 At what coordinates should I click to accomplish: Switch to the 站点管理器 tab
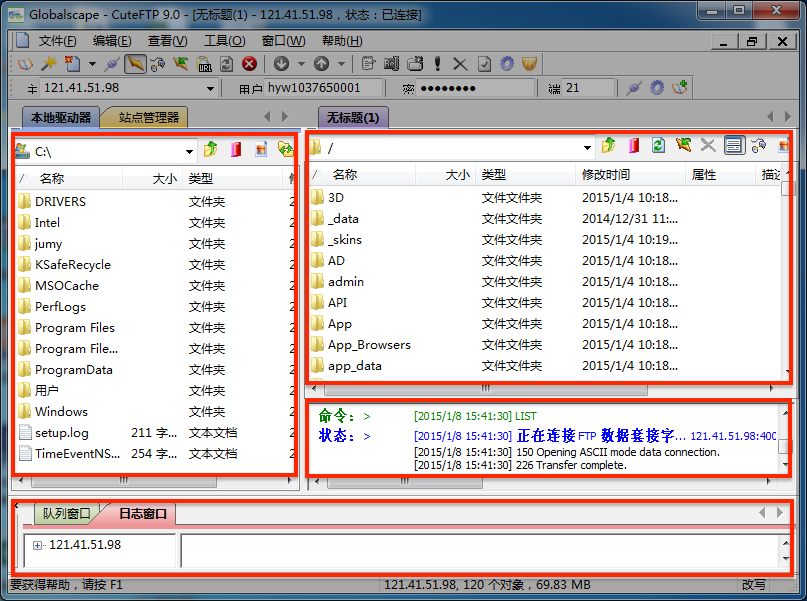click(148, 117)
